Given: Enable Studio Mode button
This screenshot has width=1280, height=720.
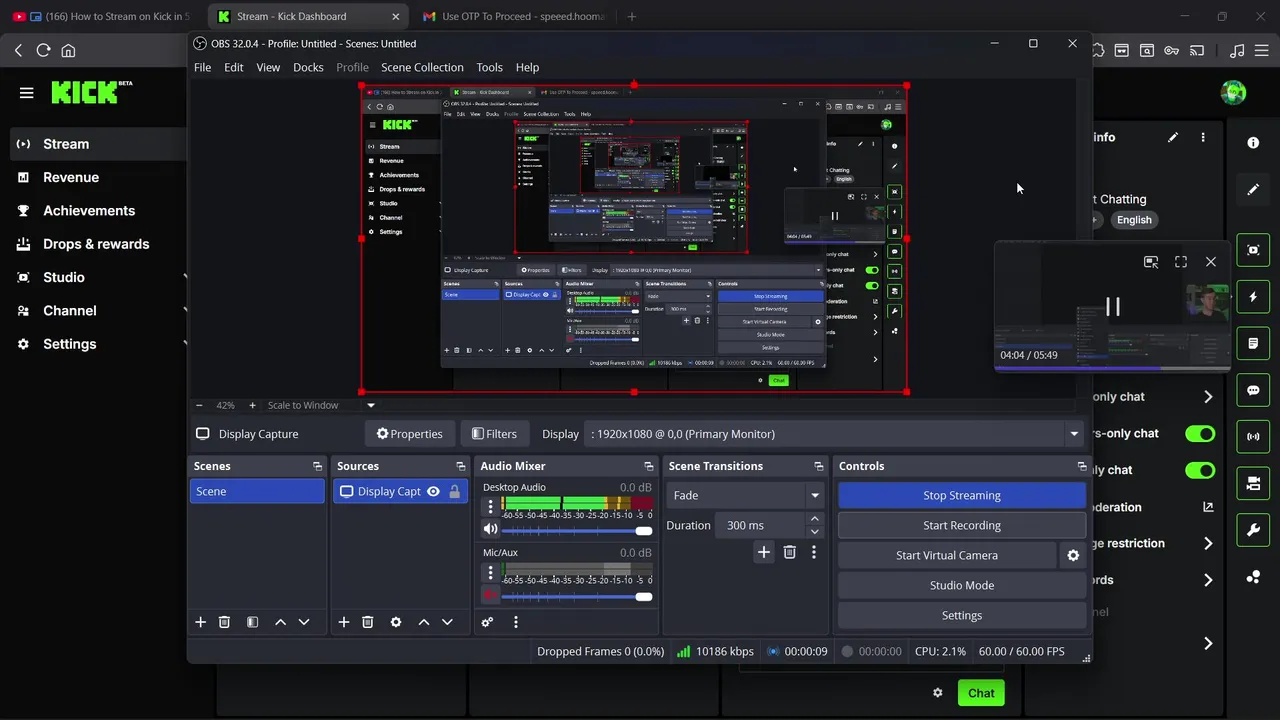Looking at the screenshot, I should click(x=962, y=585).
